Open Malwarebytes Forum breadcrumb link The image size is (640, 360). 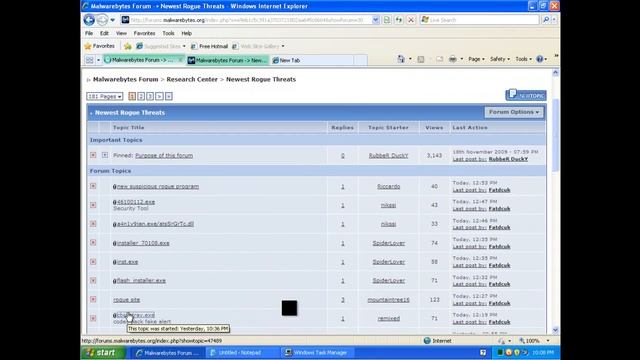(125, 79)
